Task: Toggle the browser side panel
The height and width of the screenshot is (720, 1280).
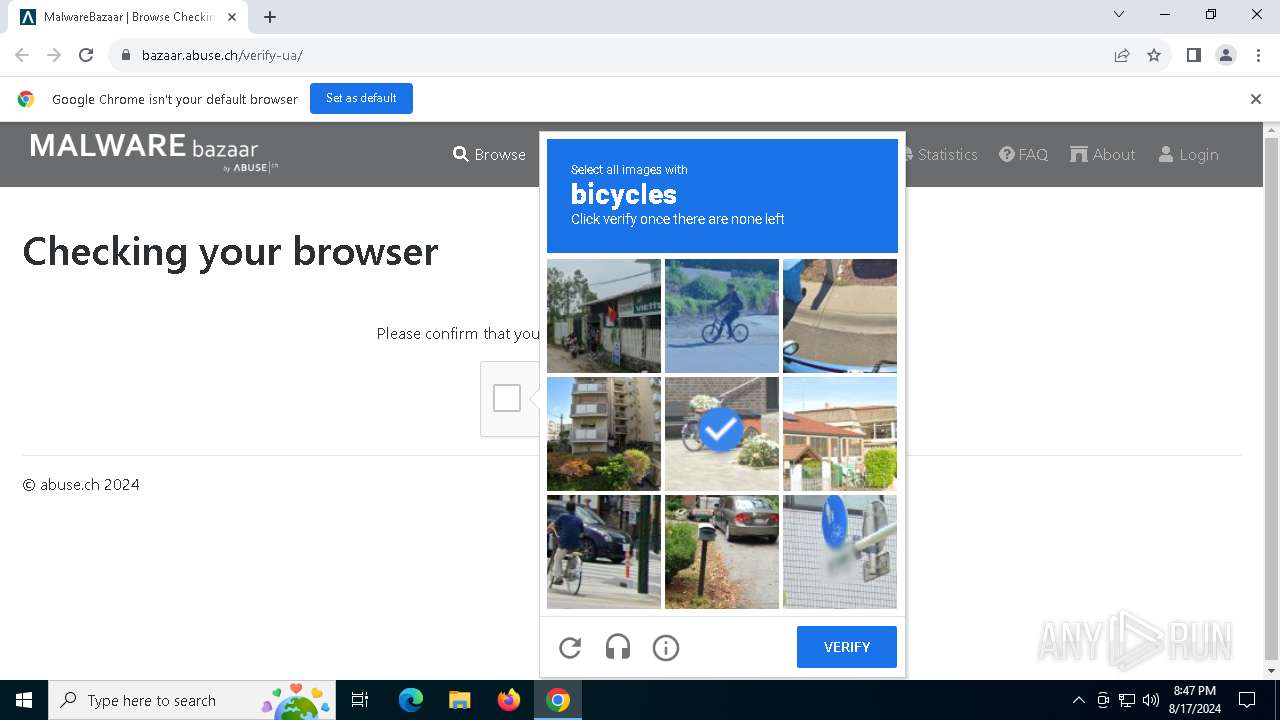Action: (1193, 55)
